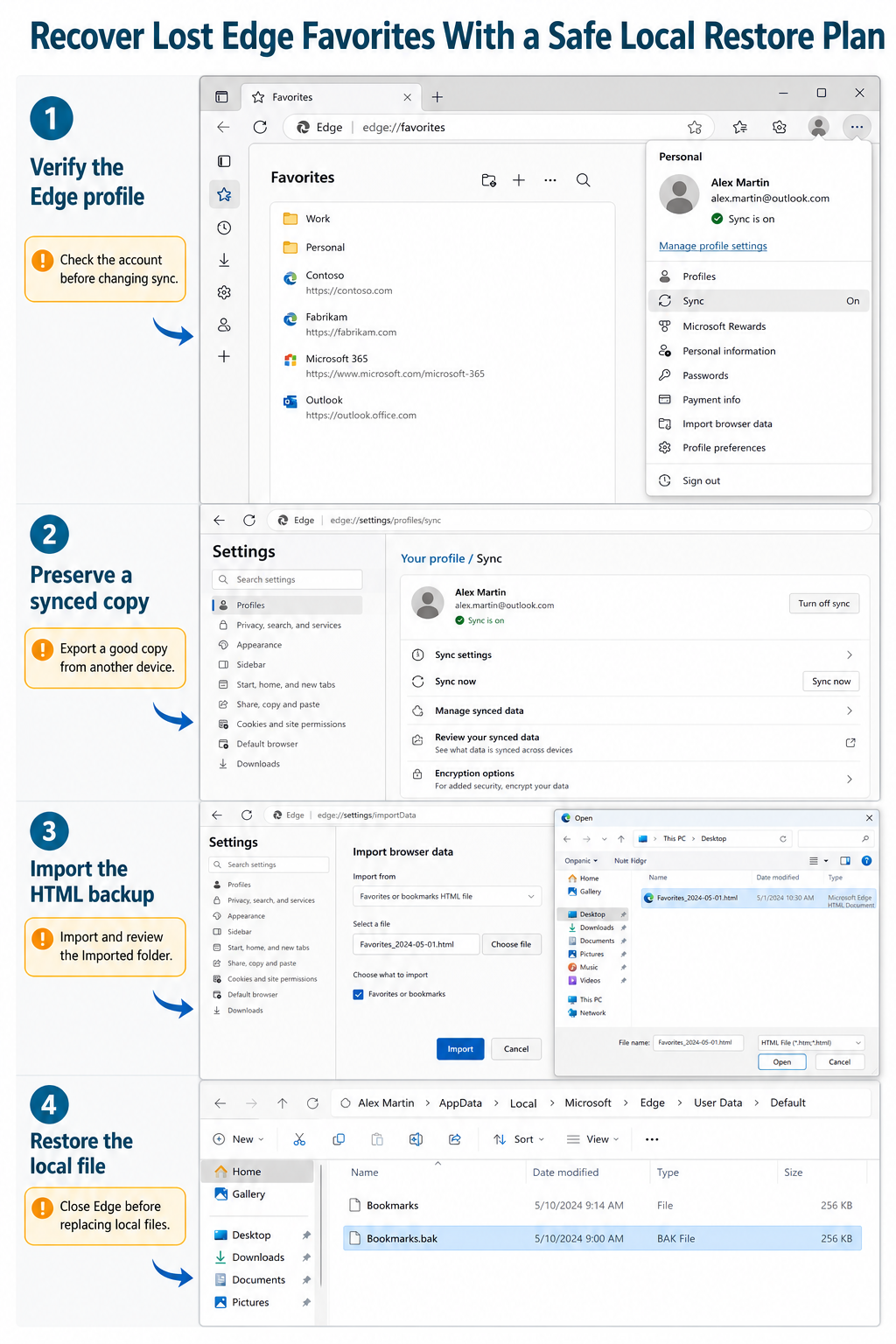Search favorites using the magnifier icon

(583, 180)
